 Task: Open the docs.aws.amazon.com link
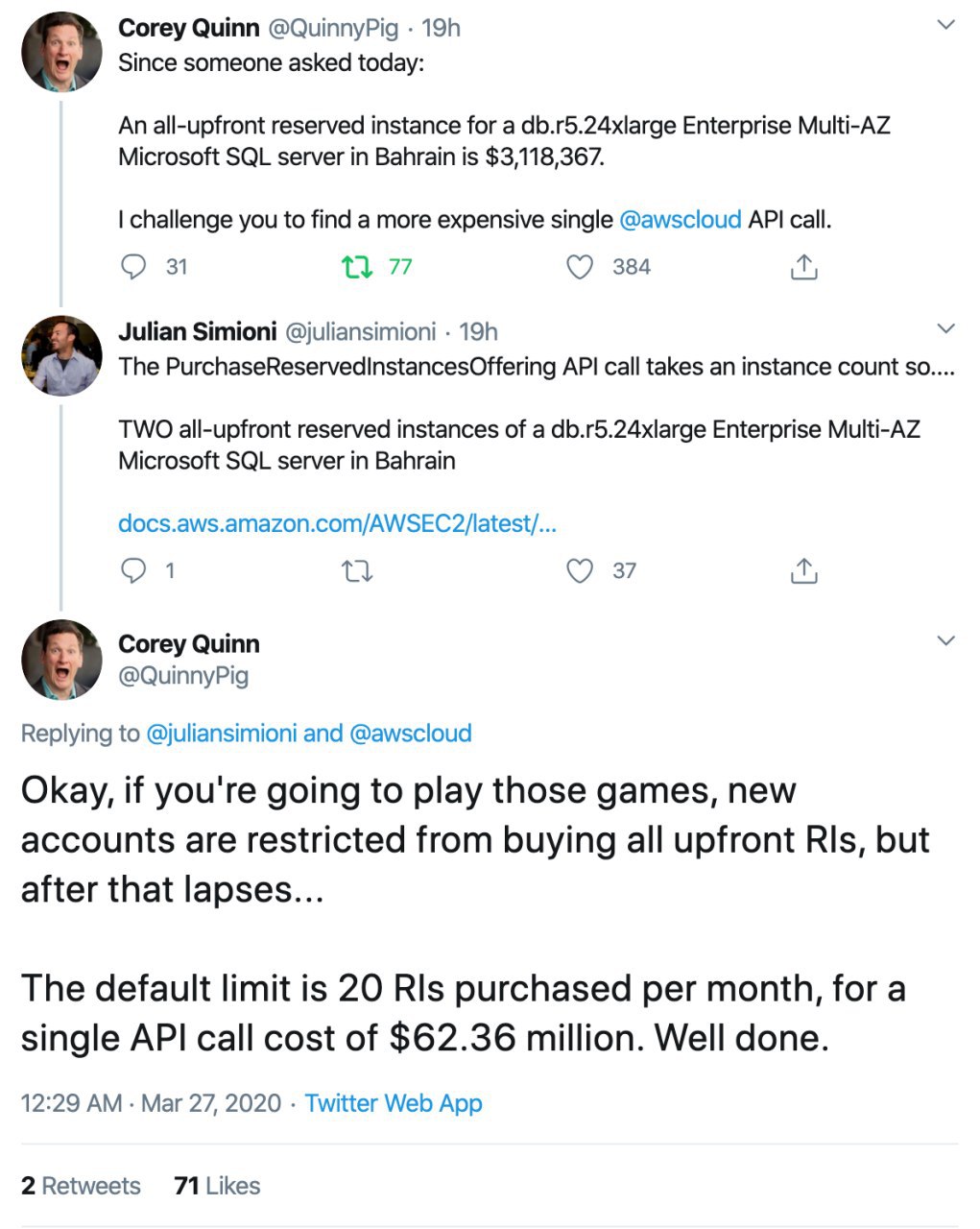point(337,523)
